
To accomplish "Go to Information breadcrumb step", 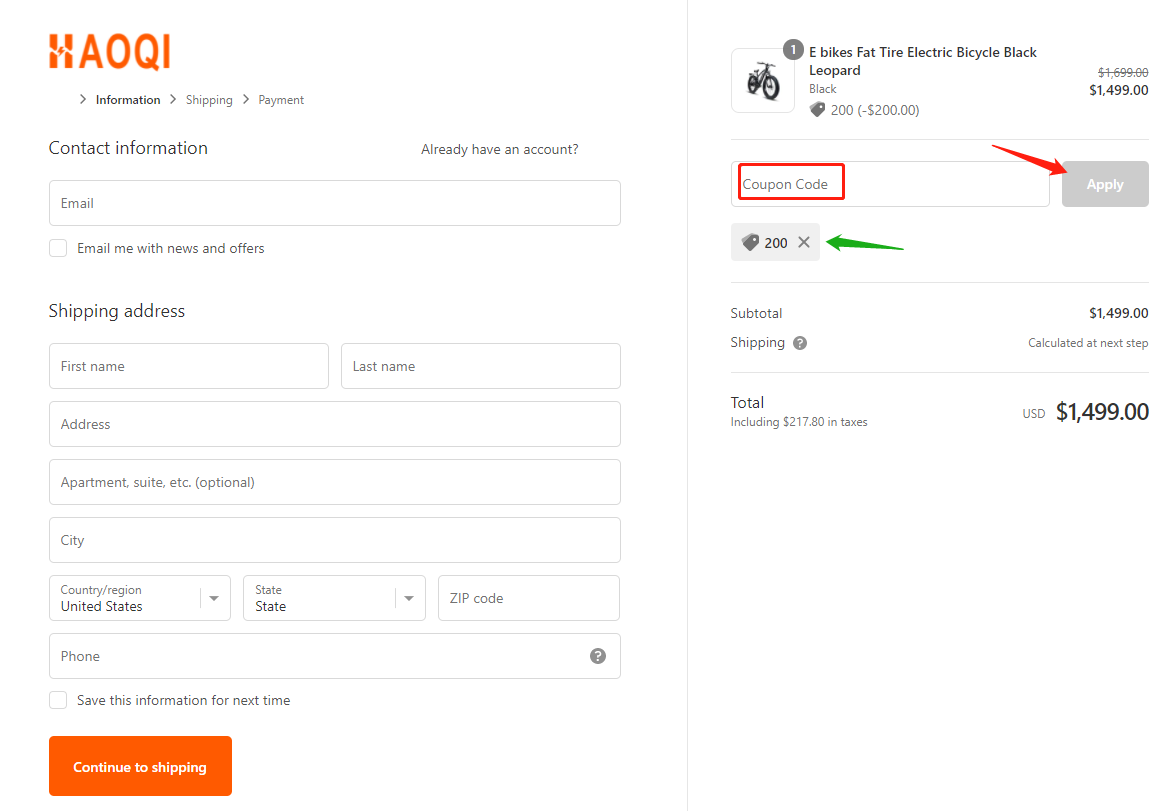I will (128, 100).
